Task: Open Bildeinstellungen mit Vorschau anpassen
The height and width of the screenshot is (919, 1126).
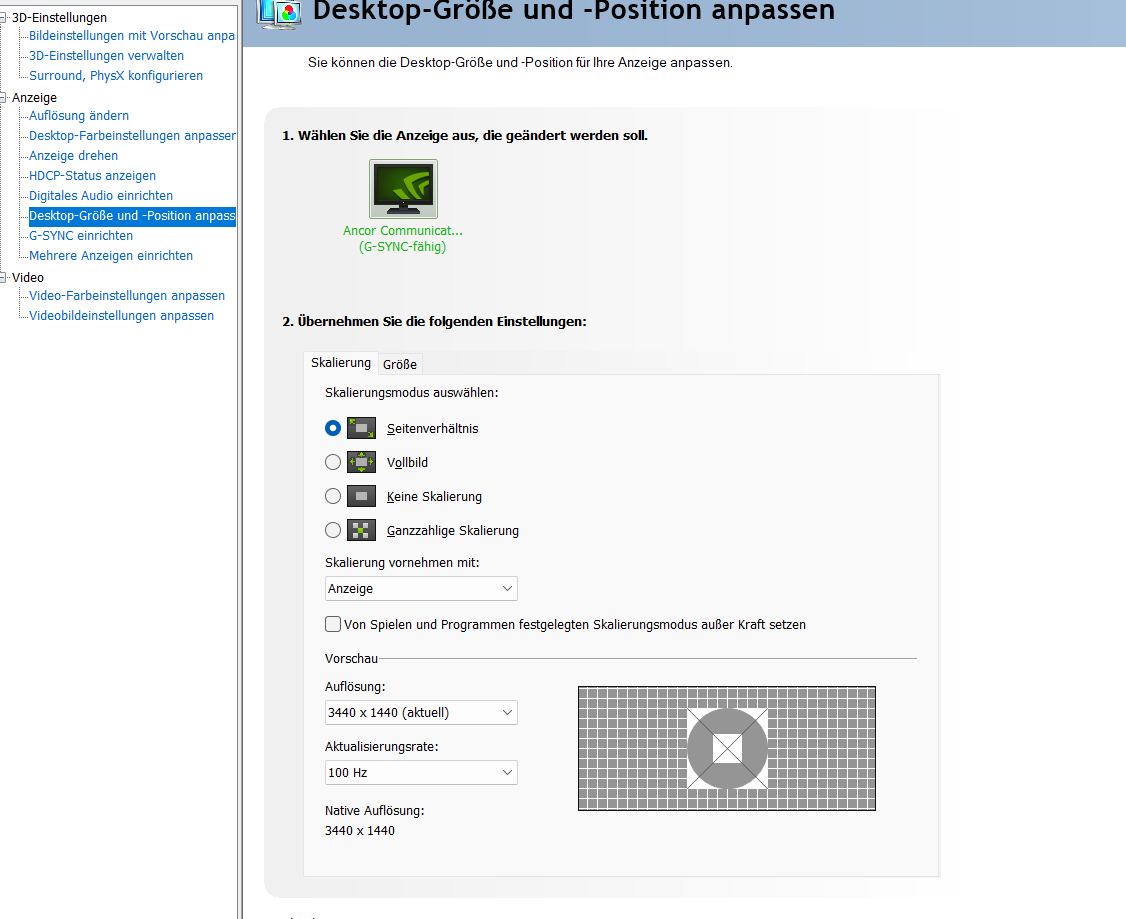Action: coord(131,35)
